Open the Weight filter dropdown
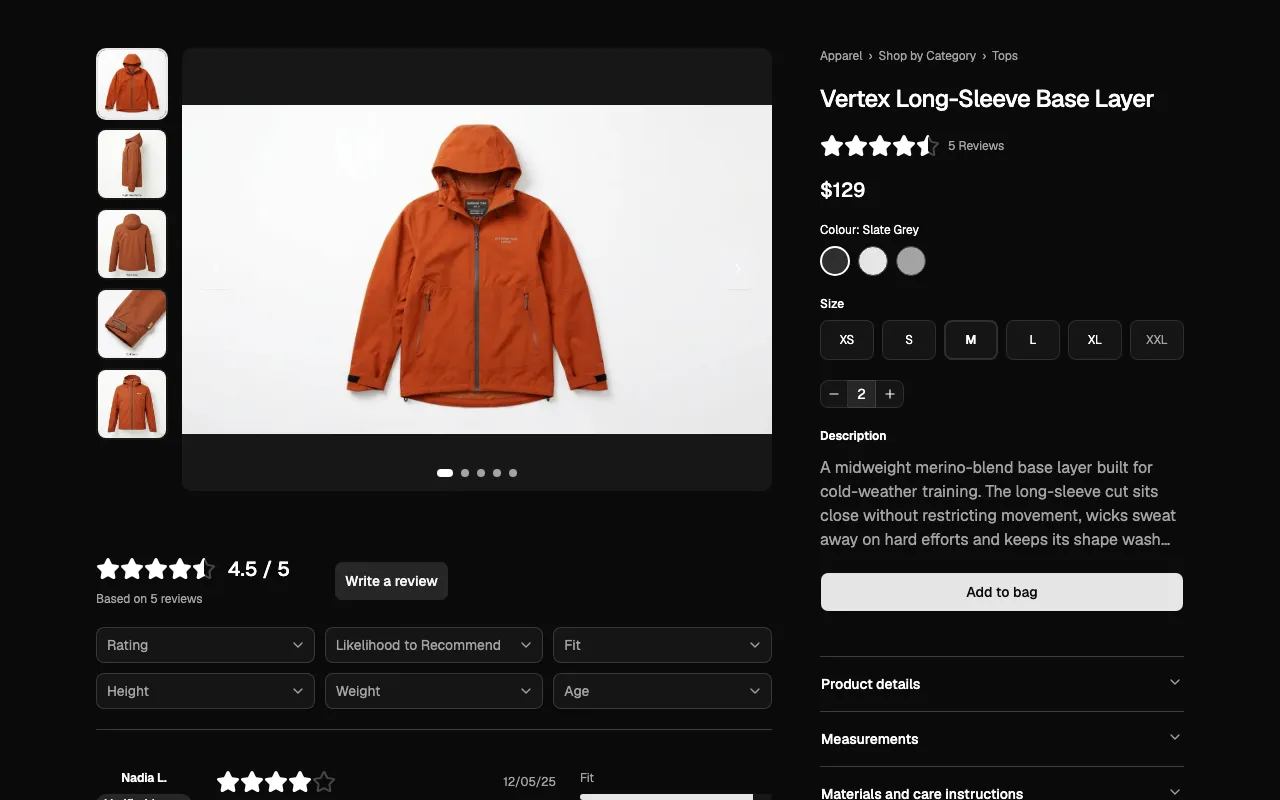Viewport: 1280px width, 800px height. [434, 691]
